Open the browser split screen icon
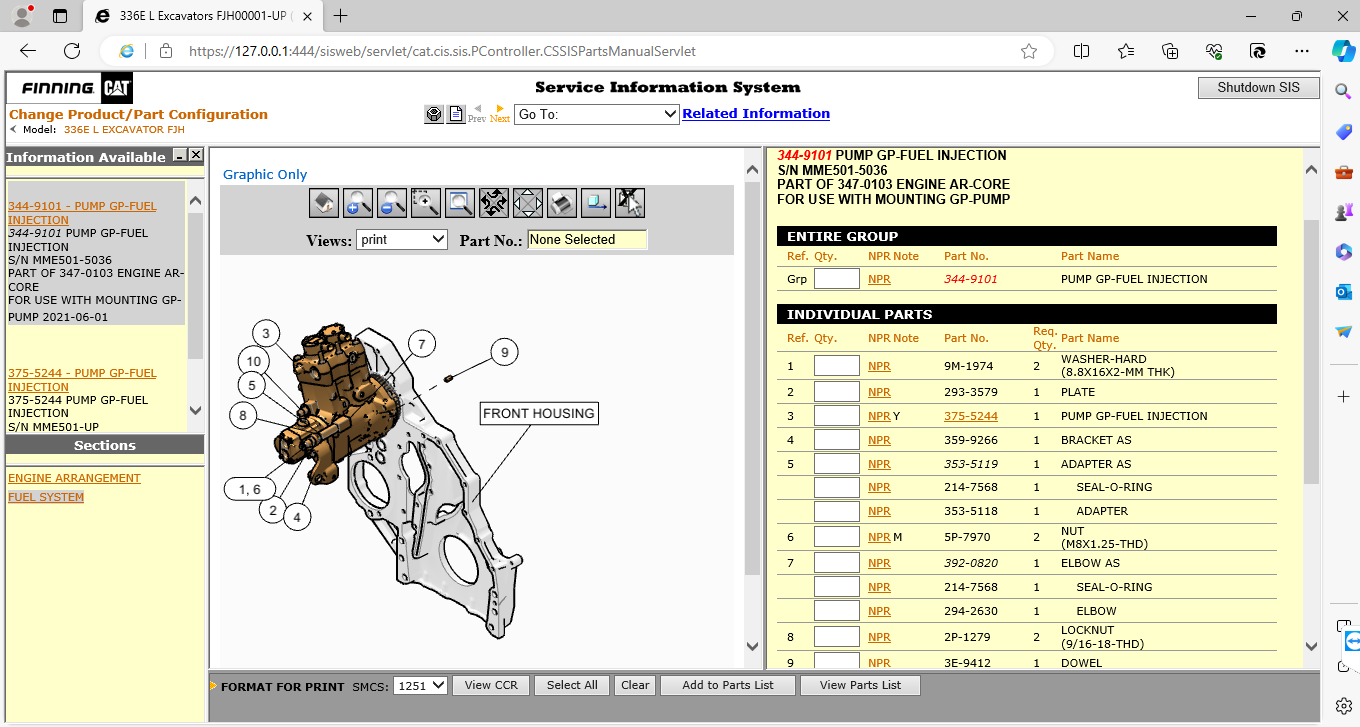1360x727 pixels. coord(1081,51)
